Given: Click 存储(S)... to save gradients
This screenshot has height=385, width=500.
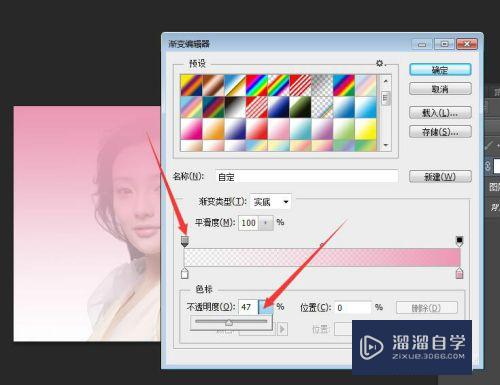Looking at the screenshot, I should [440, 132].
